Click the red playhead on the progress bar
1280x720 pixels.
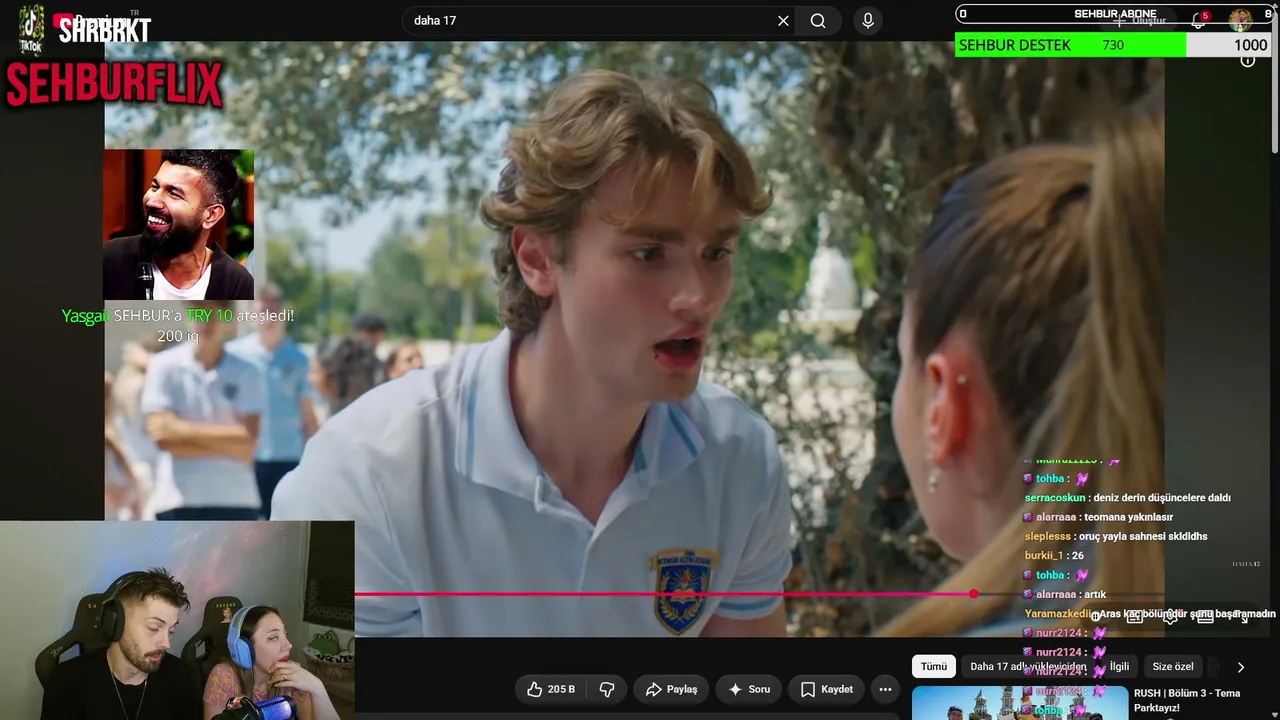(x=974, y=594)
